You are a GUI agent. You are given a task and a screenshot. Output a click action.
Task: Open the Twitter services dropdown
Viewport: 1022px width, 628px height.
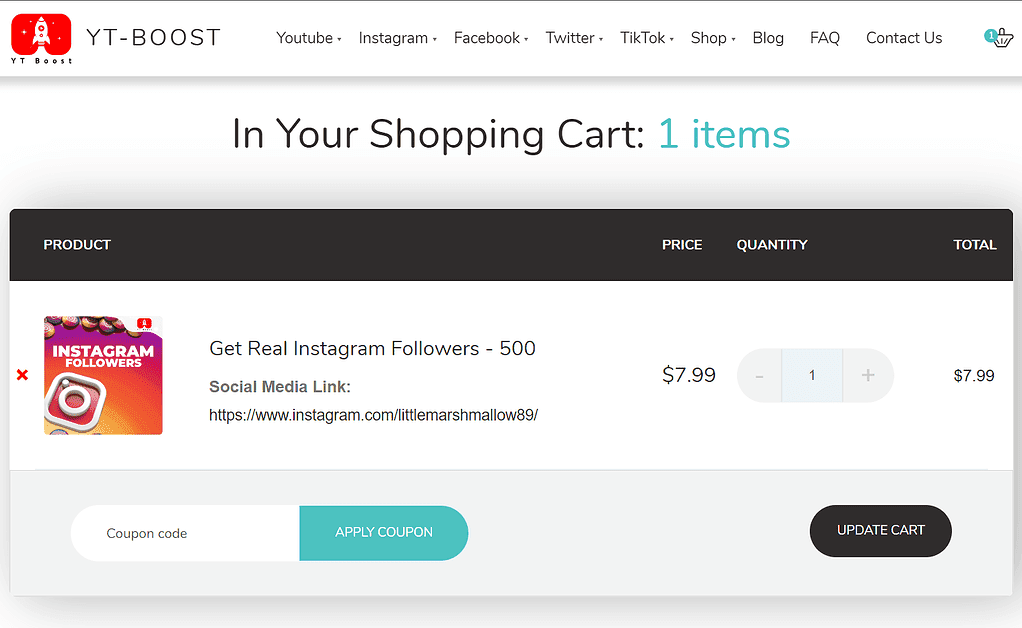coord(570,38)
